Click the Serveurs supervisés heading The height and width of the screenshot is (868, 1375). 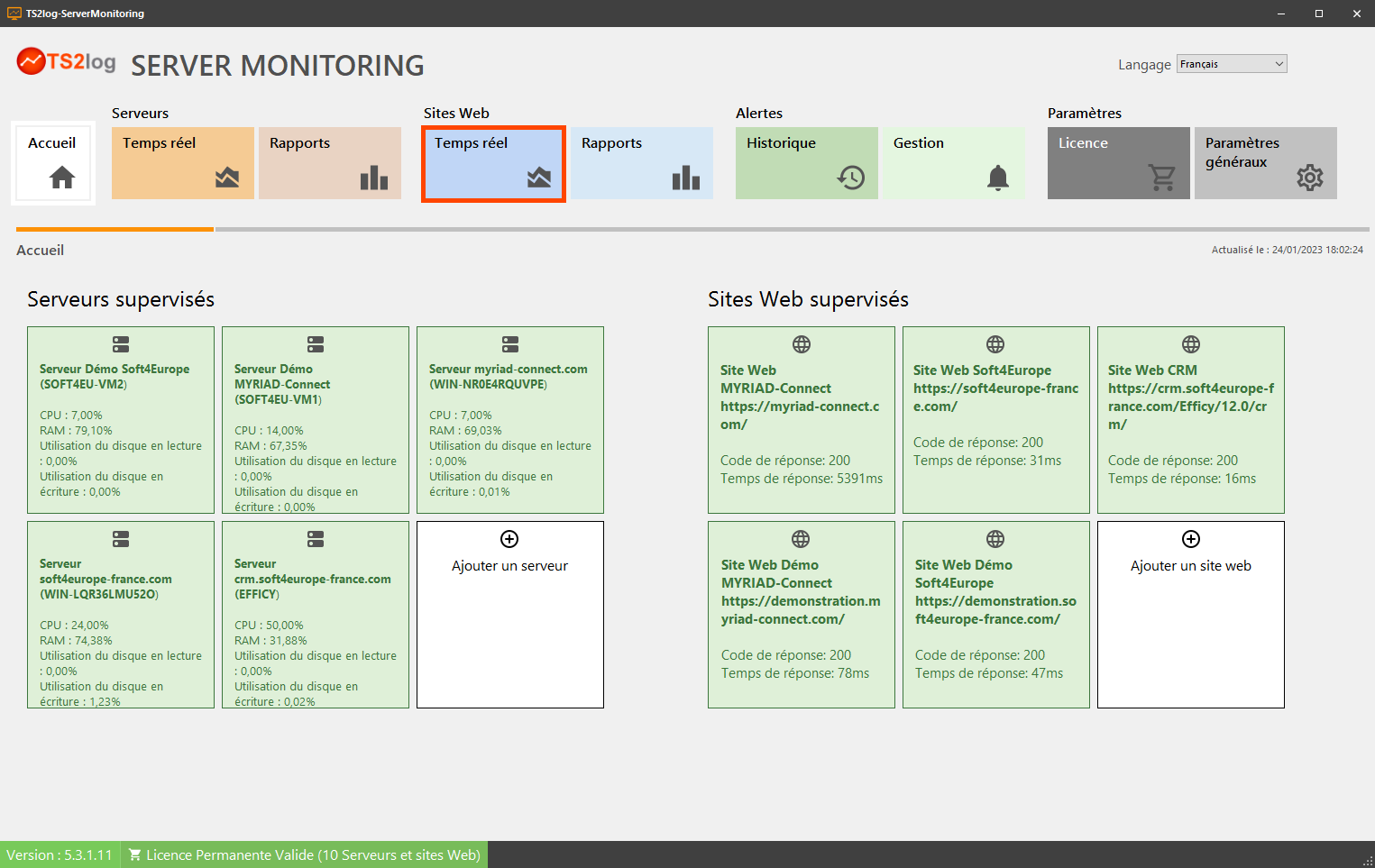tap(121, 299)
